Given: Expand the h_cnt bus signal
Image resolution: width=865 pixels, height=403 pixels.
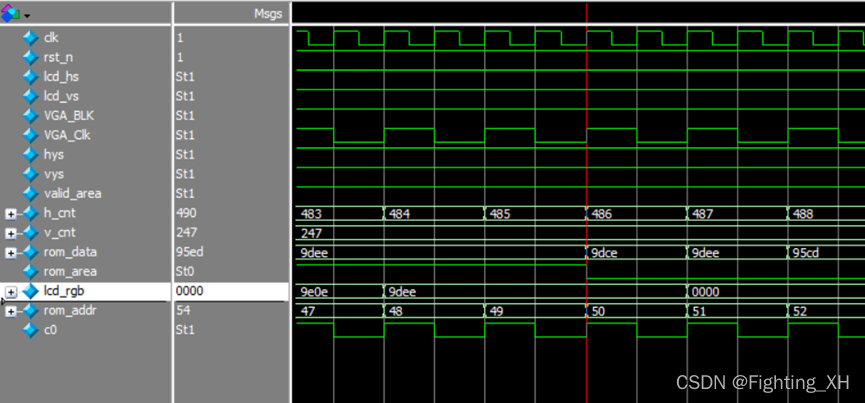Looking at the screenshot, I should [x=10, y=213].
